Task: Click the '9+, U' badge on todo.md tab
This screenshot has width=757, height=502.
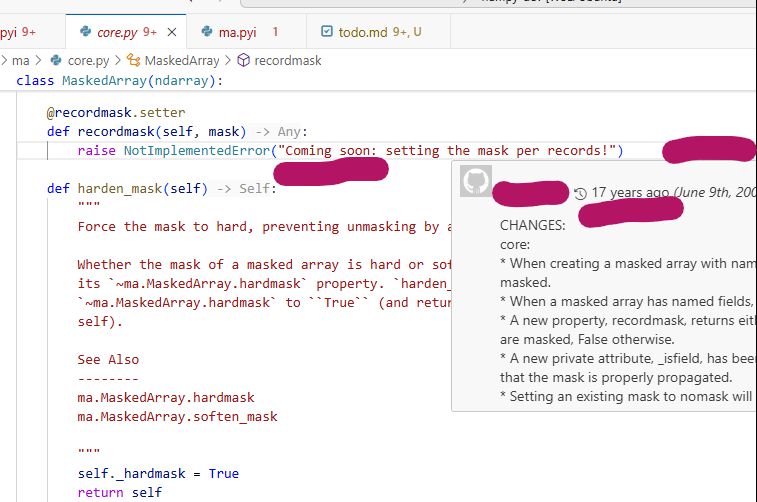Action: (x=407, y=32)
